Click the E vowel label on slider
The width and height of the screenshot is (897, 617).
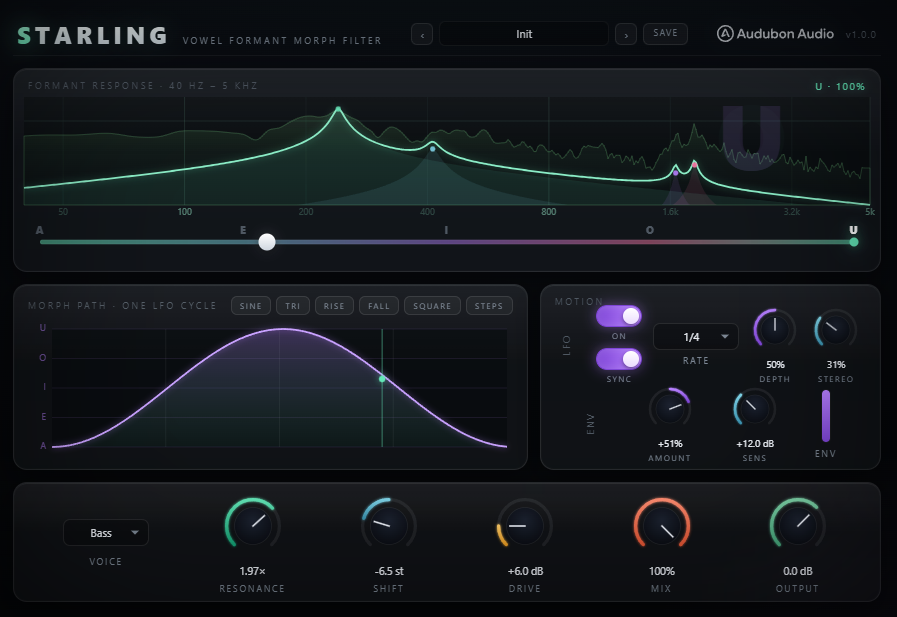coord(243,230)
